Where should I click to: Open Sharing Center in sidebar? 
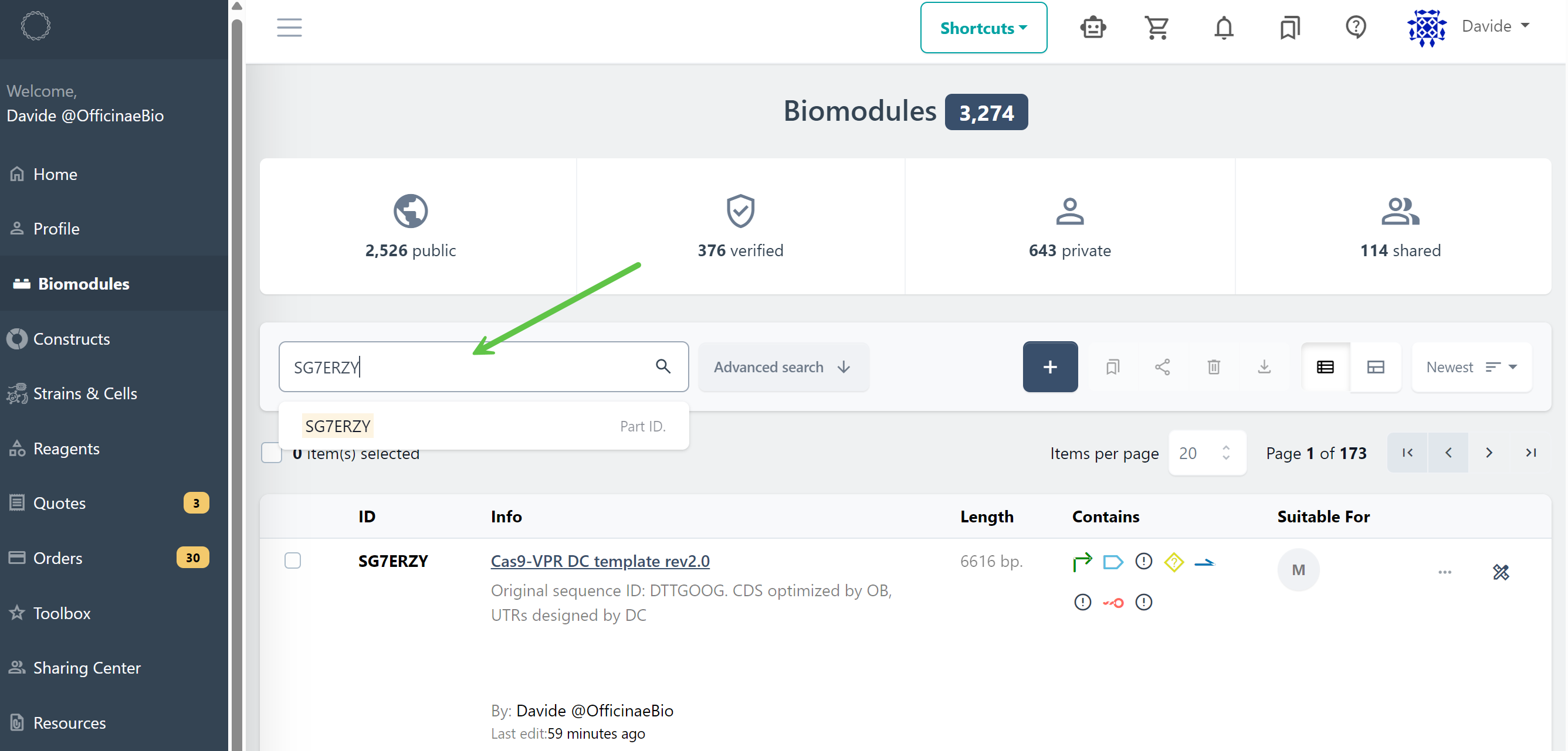tap(114, 668)
